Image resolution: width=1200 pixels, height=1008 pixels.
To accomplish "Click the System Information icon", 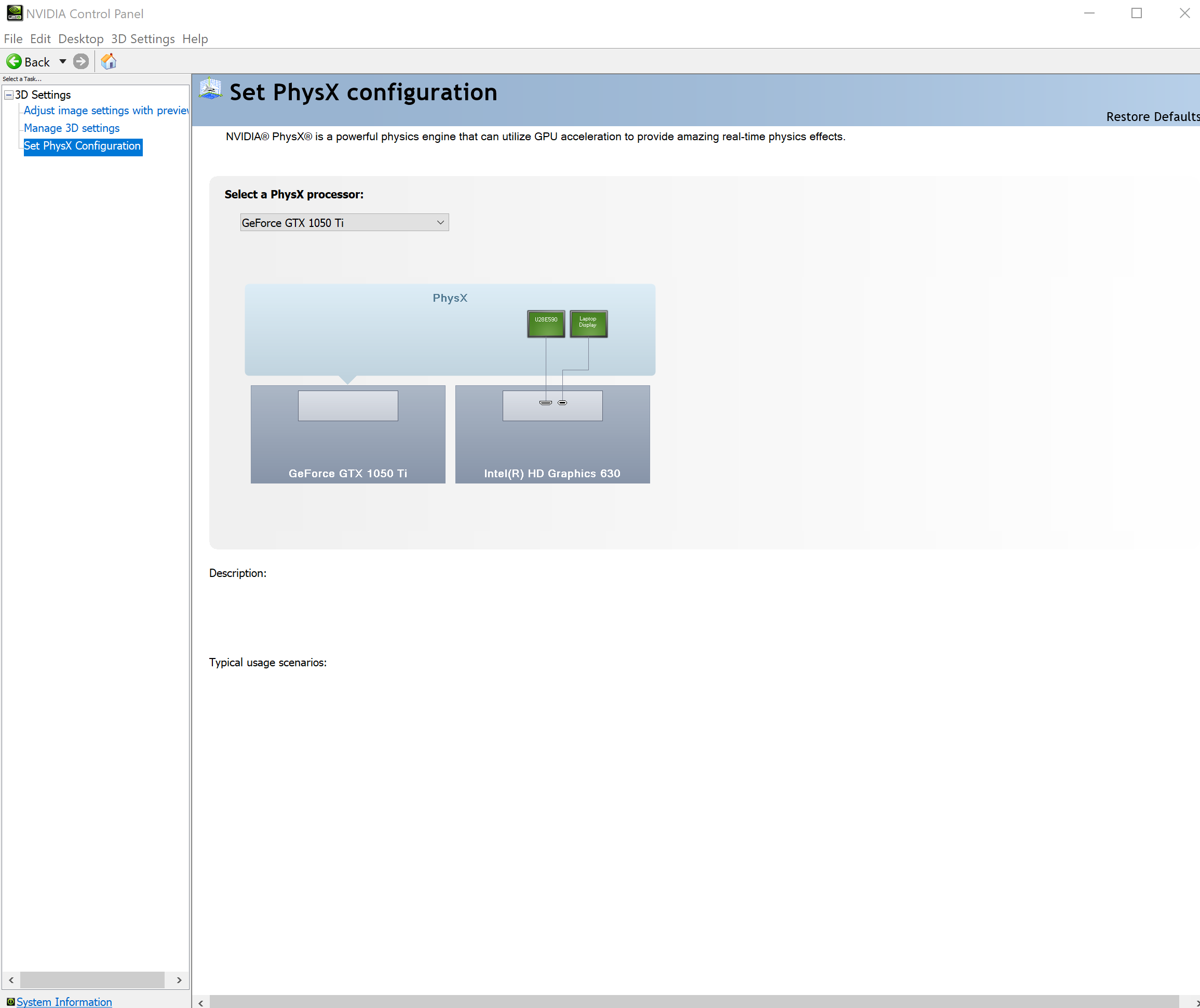I will coord(10,1001).
